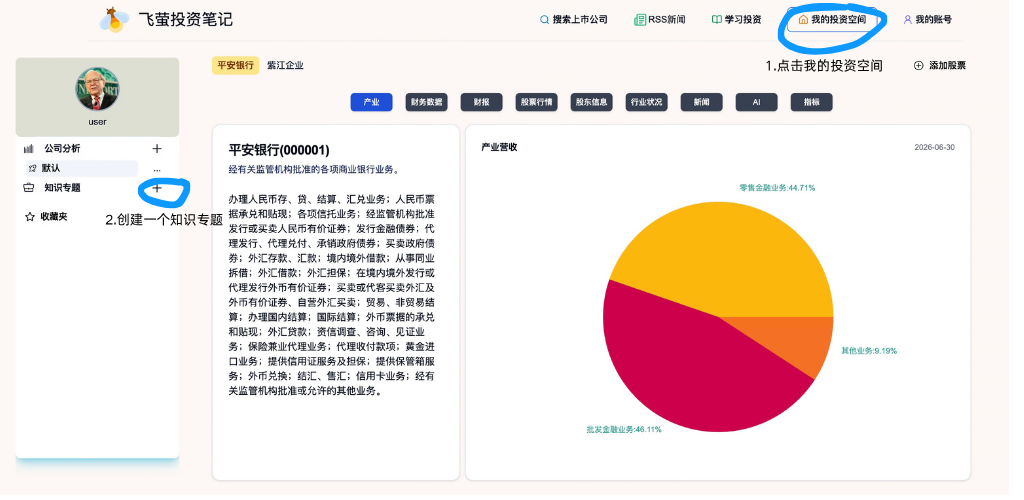Create a new 知识专题 with plus

point(157,188)
